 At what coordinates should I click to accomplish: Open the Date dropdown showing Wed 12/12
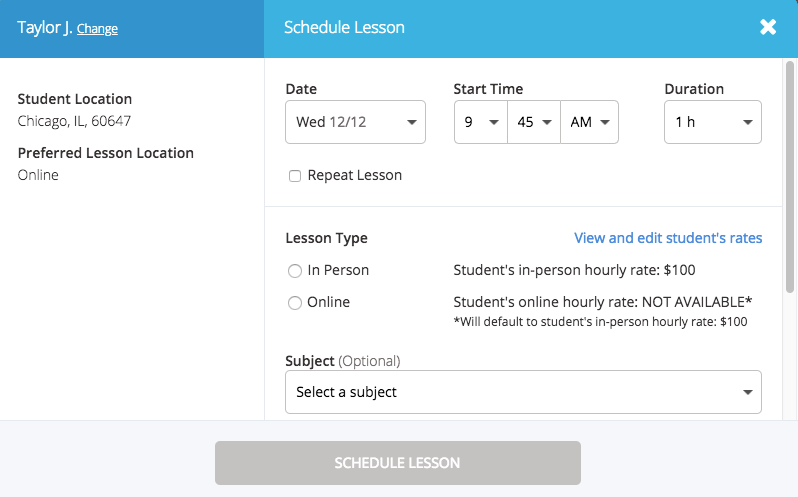pos(355,122)
